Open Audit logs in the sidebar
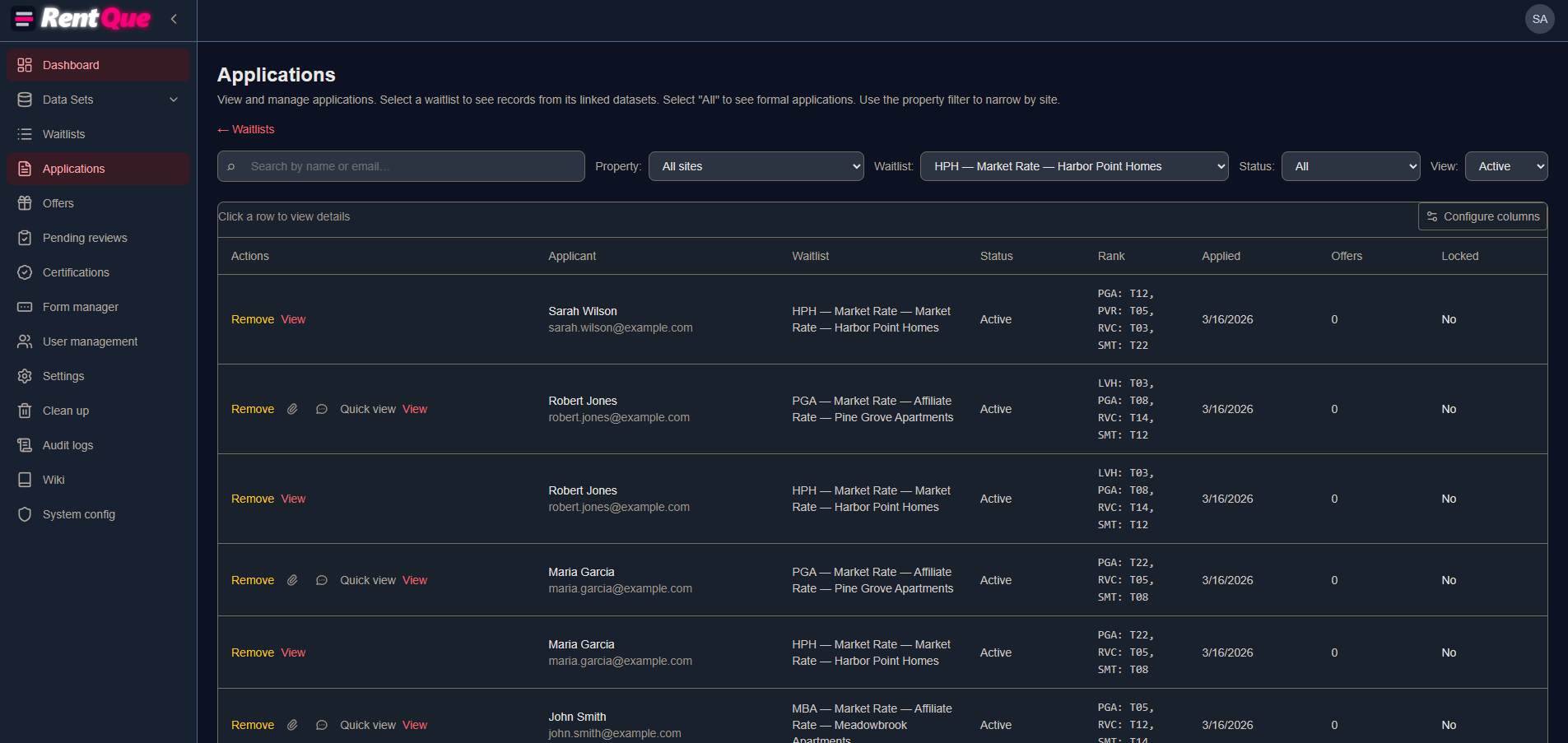 pyautogui.click(x=99, y=445)
